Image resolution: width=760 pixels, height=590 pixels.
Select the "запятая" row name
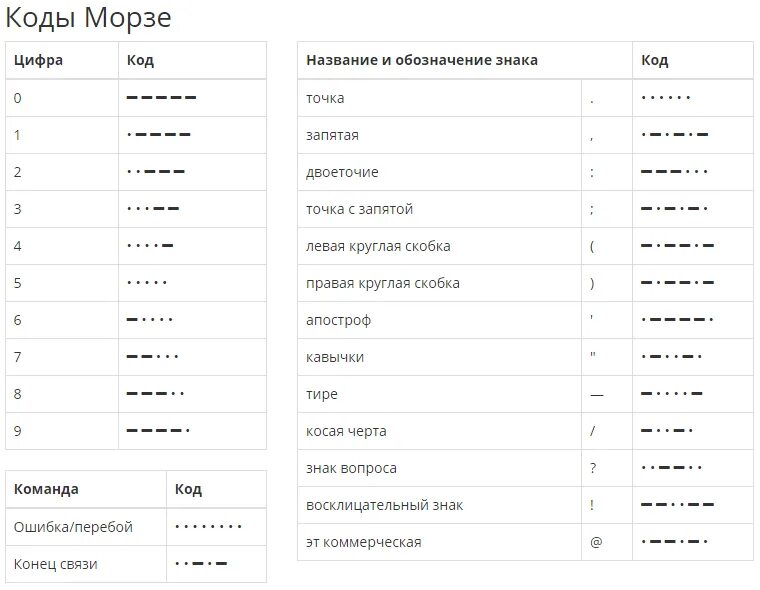332,135
